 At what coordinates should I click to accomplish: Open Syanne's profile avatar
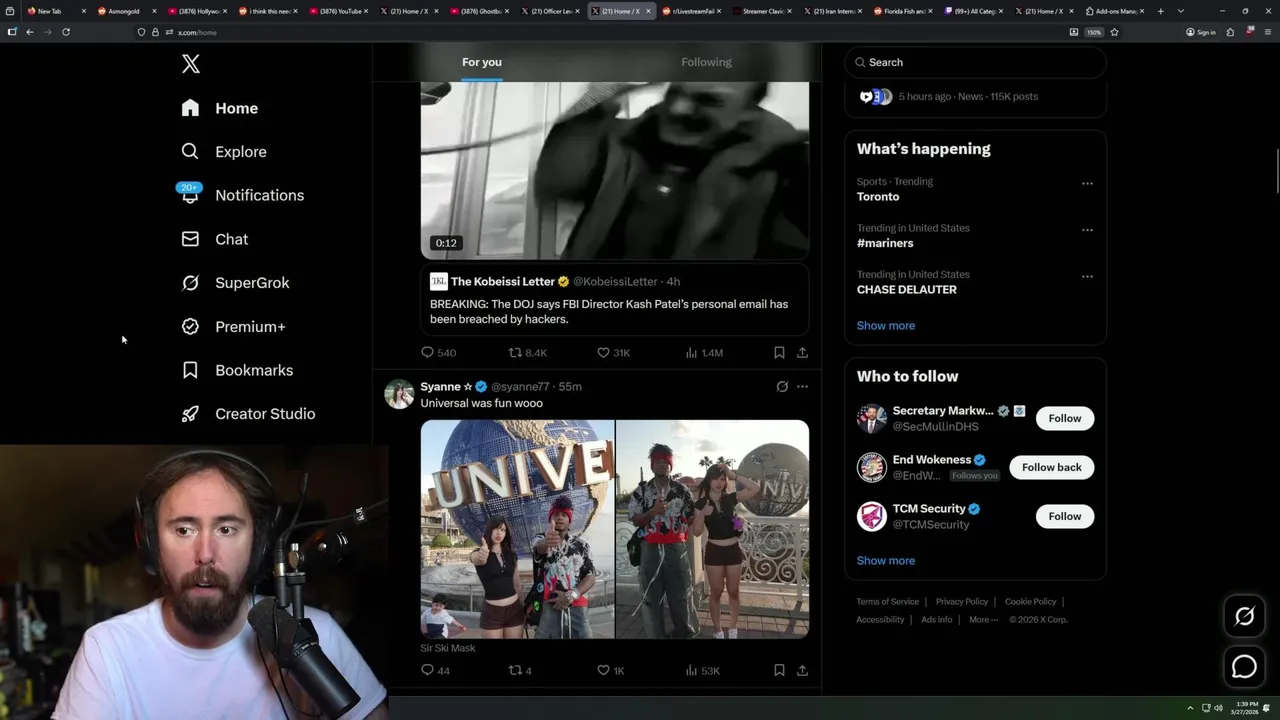tap(399, 394)
